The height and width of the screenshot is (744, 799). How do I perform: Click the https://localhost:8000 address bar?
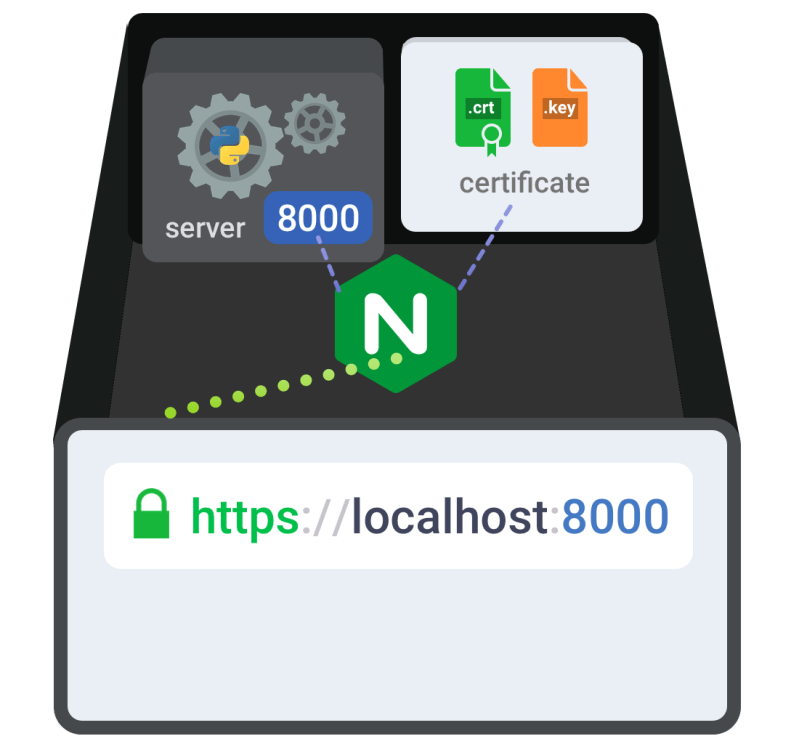pyautogui.click(x=398, y=516)
